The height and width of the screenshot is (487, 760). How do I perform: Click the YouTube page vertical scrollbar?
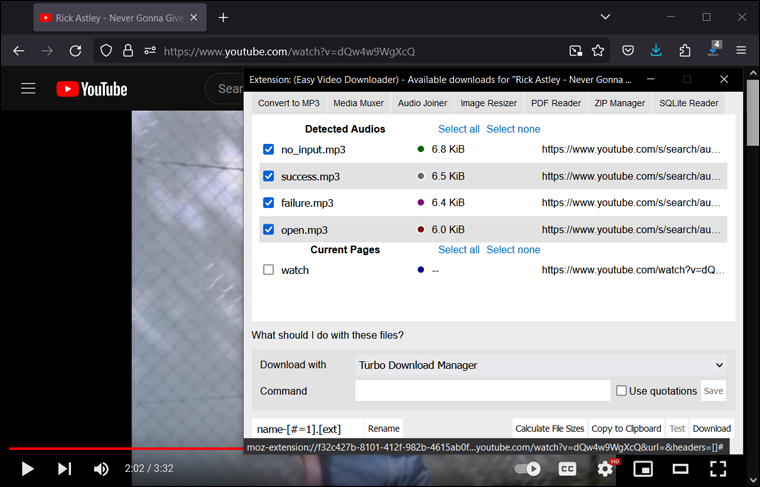(753, 112)
